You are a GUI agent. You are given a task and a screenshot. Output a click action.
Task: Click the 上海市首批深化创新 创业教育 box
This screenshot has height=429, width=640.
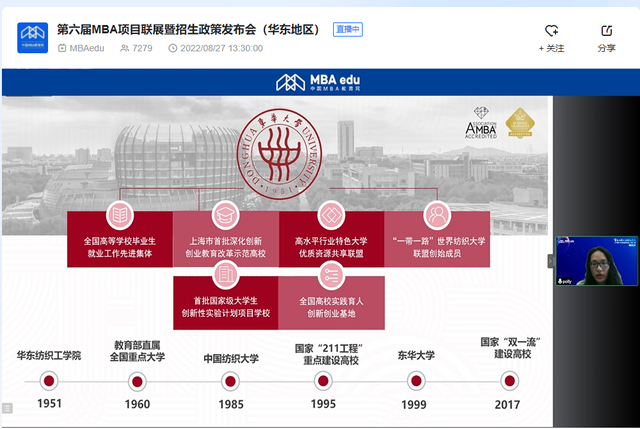click(226, 239)
